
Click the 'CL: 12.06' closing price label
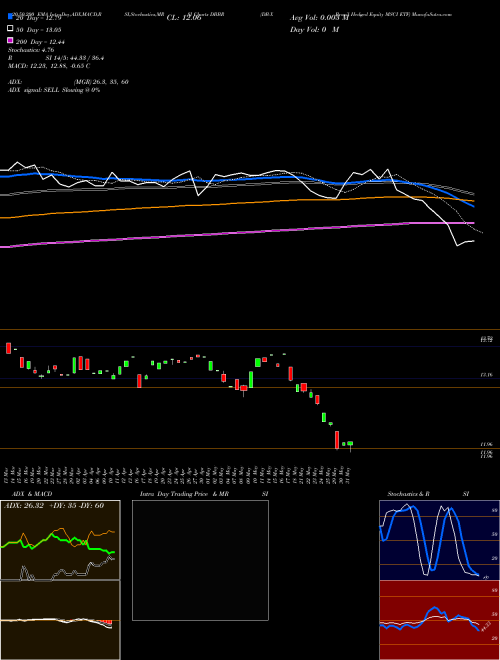184,18
